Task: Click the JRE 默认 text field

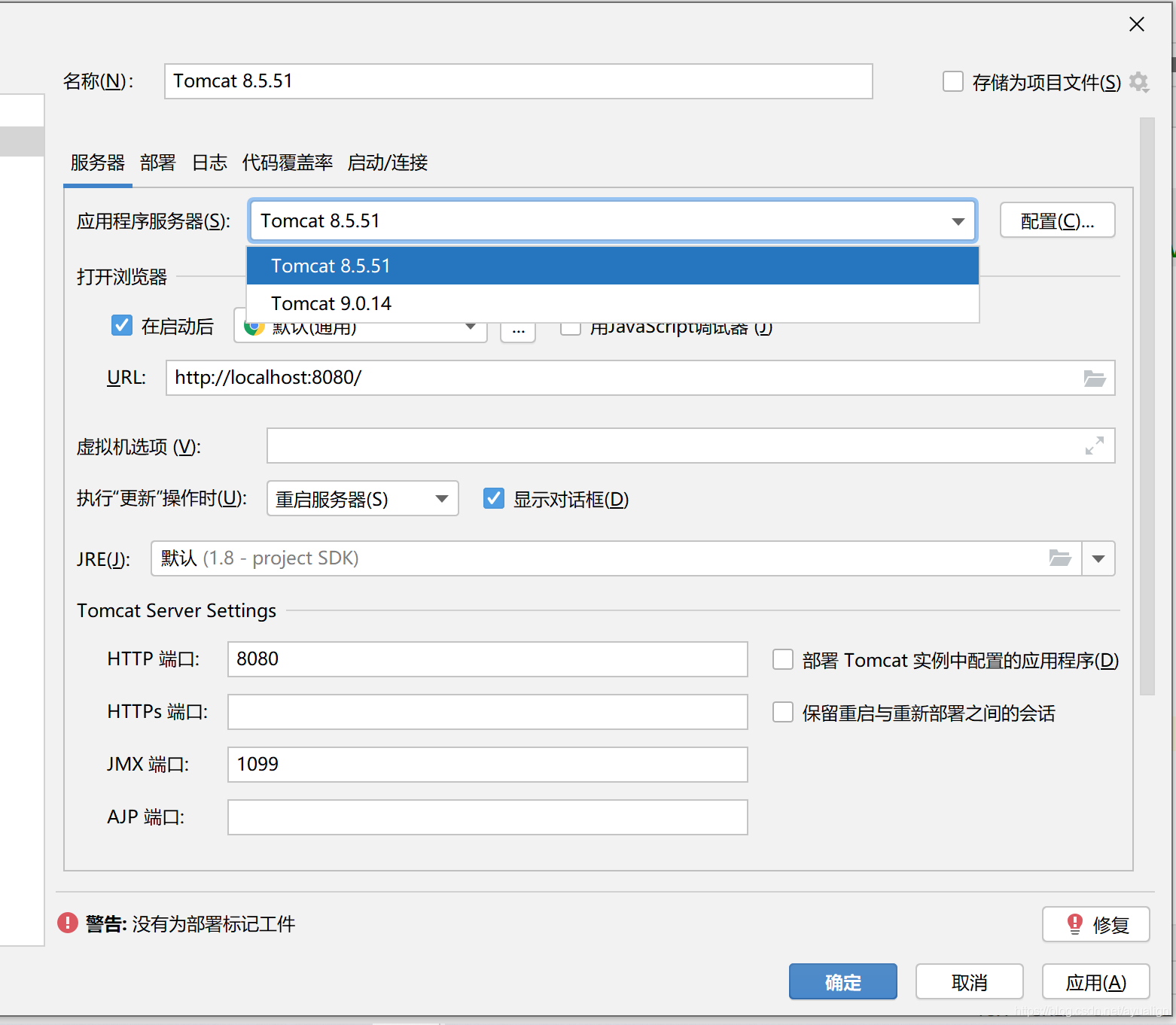Action: (617, 558)
